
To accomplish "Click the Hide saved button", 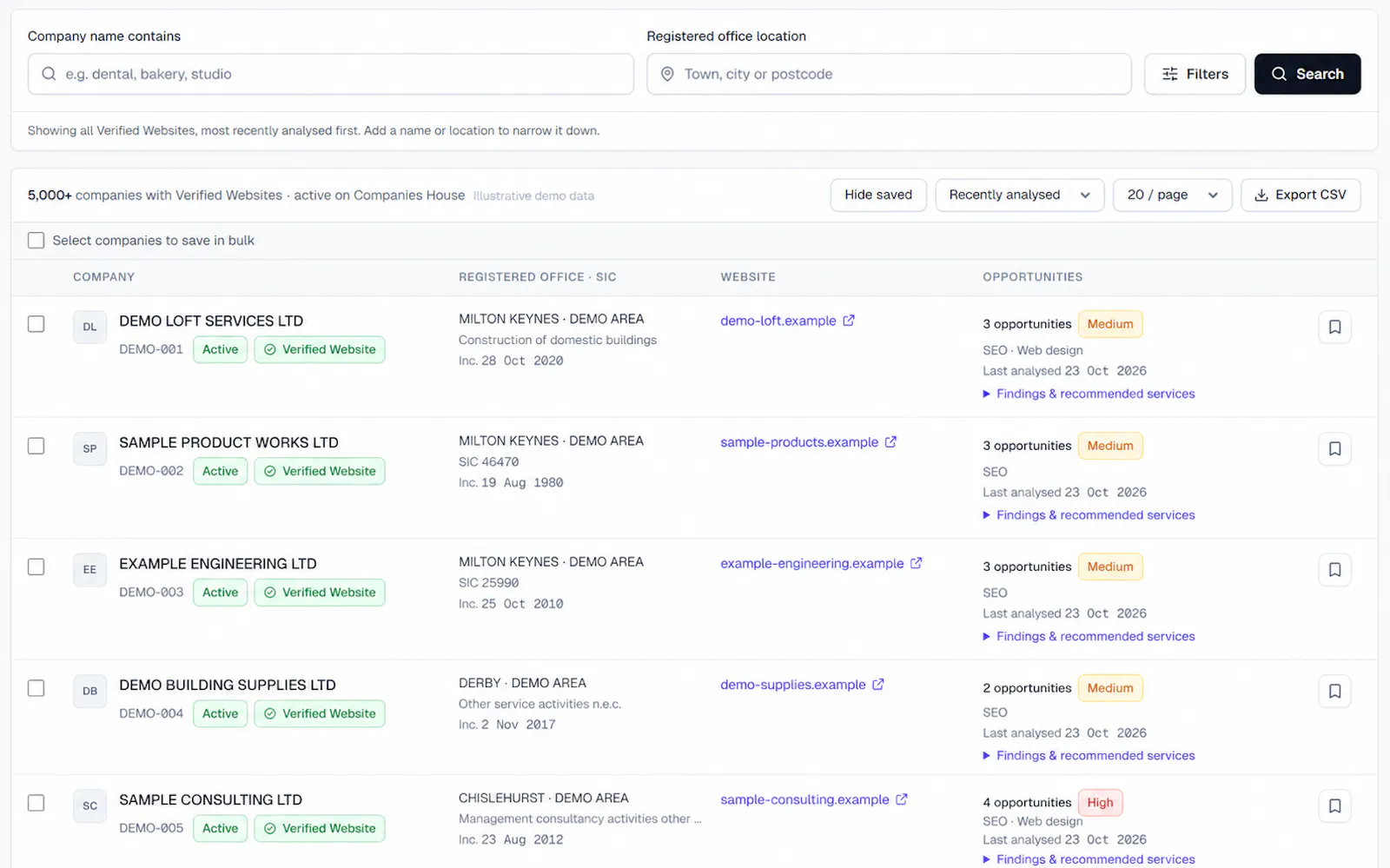I will (878, 195).
